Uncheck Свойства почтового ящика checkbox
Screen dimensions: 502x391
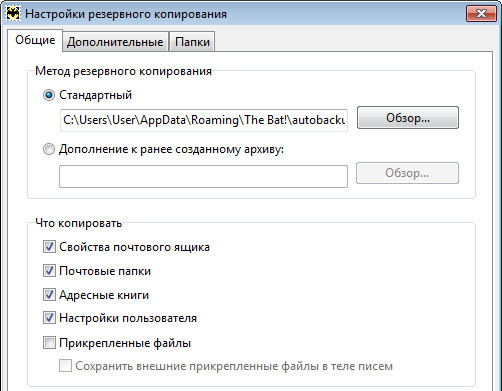(x=49, y=247)
